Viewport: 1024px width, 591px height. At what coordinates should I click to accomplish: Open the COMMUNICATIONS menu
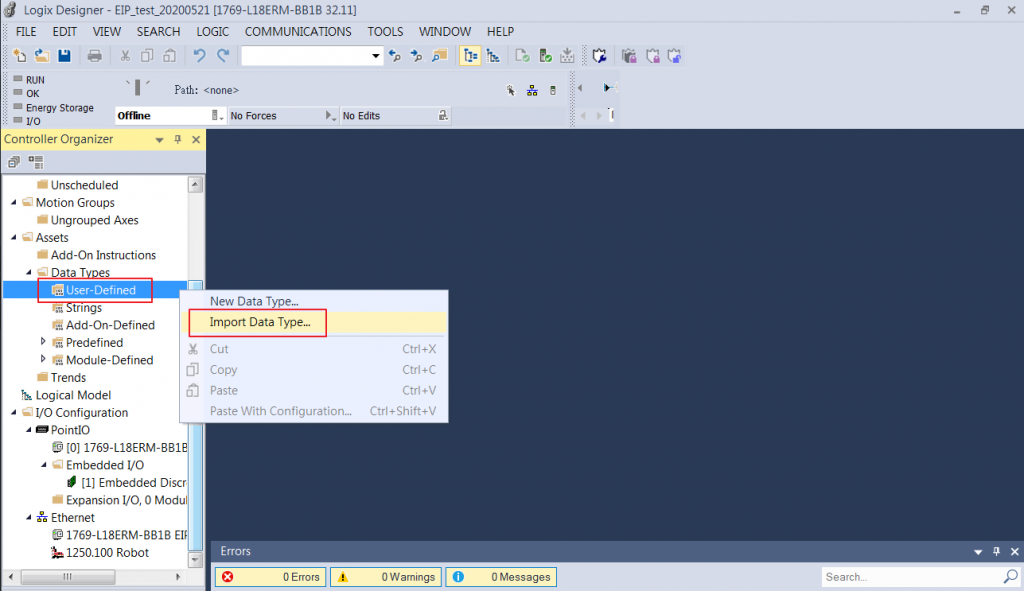pyautogui.click(x=298, y=31)
